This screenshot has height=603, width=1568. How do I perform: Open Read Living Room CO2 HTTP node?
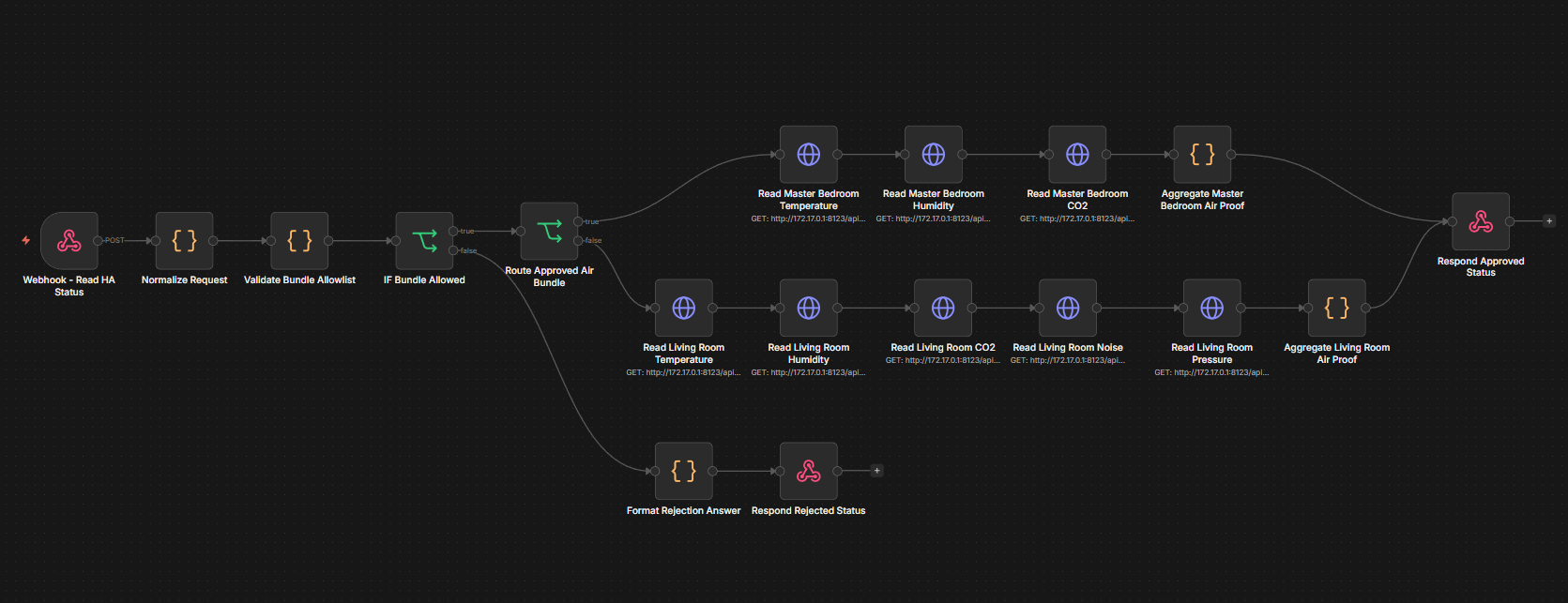(x=943, y=309)
